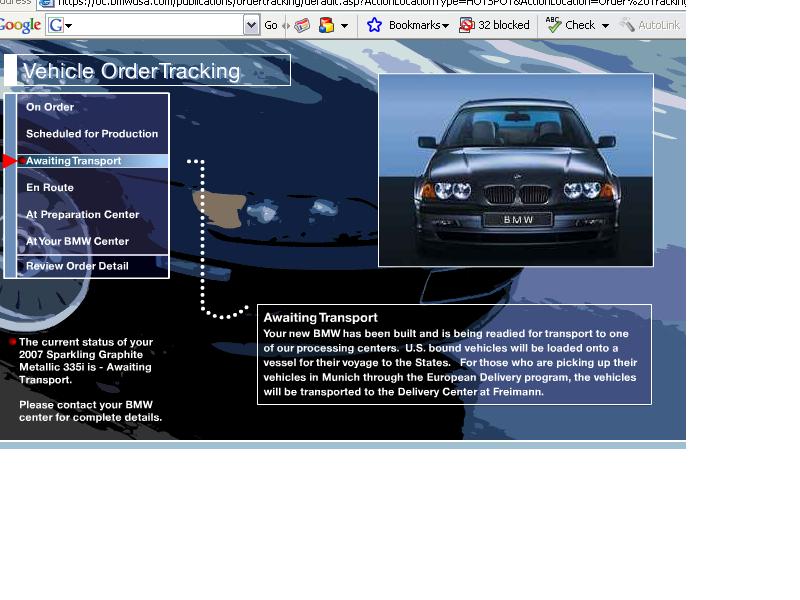Click the AutoLink toolbar button

pos(650,25)
